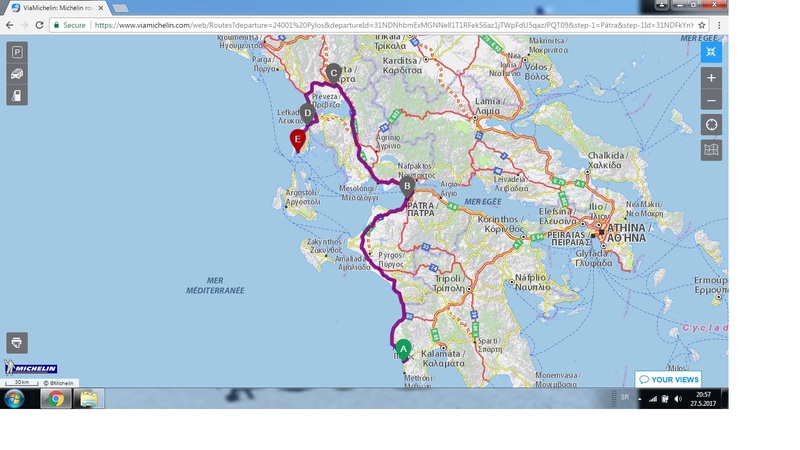Screen dimensions: 800x450
Task: Open the battery power icon in the tray
Action: tap(665, 399)
